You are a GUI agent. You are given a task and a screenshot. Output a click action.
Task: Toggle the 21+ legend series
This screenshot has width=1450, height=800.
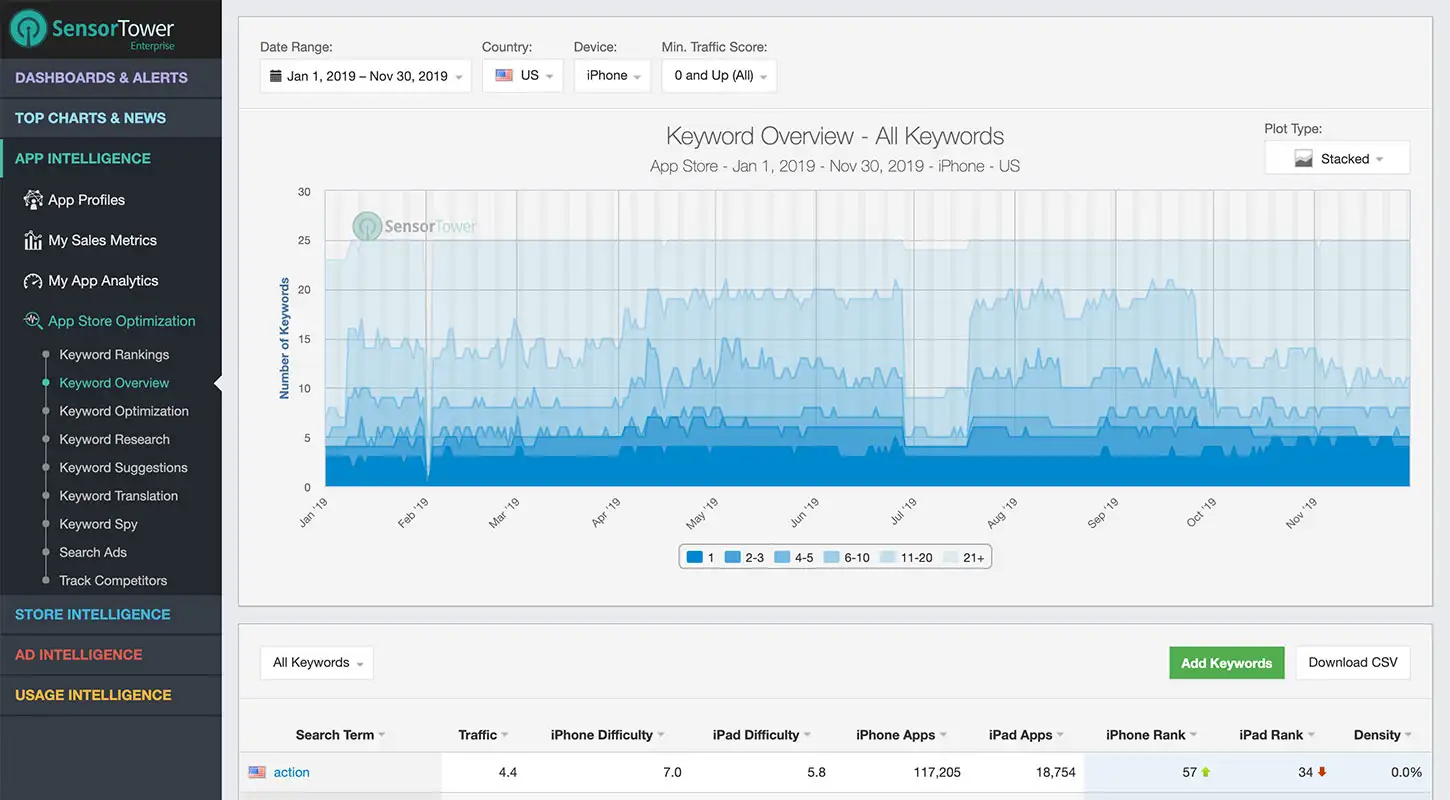click(x=964, y=558)
